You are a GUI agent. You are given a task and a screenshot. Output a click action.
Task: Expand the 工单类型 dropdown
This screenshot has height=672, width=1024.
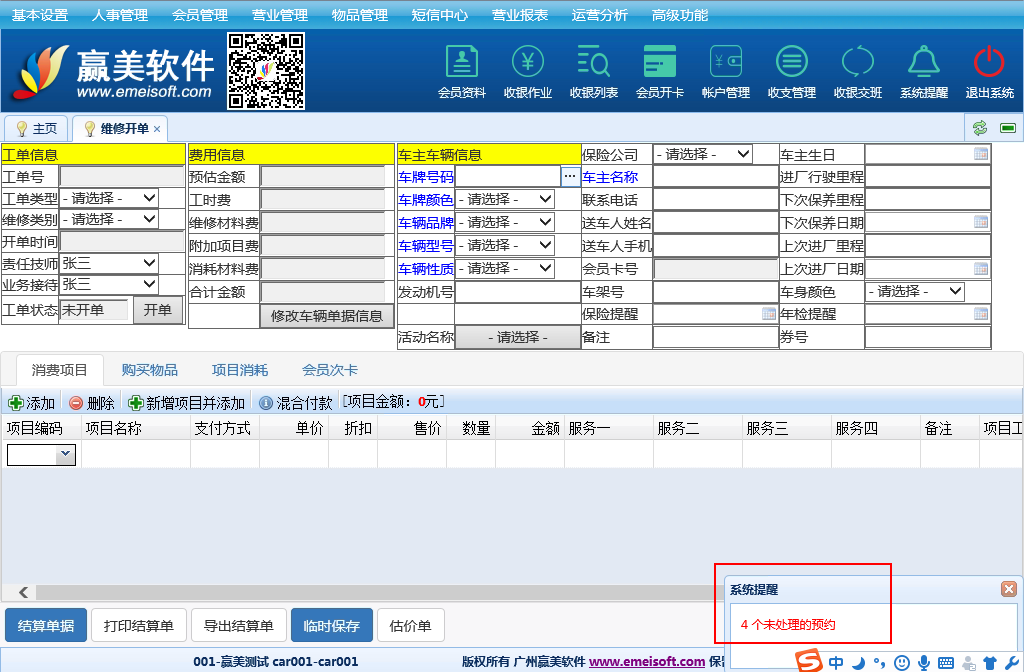[x=109, y=198]
